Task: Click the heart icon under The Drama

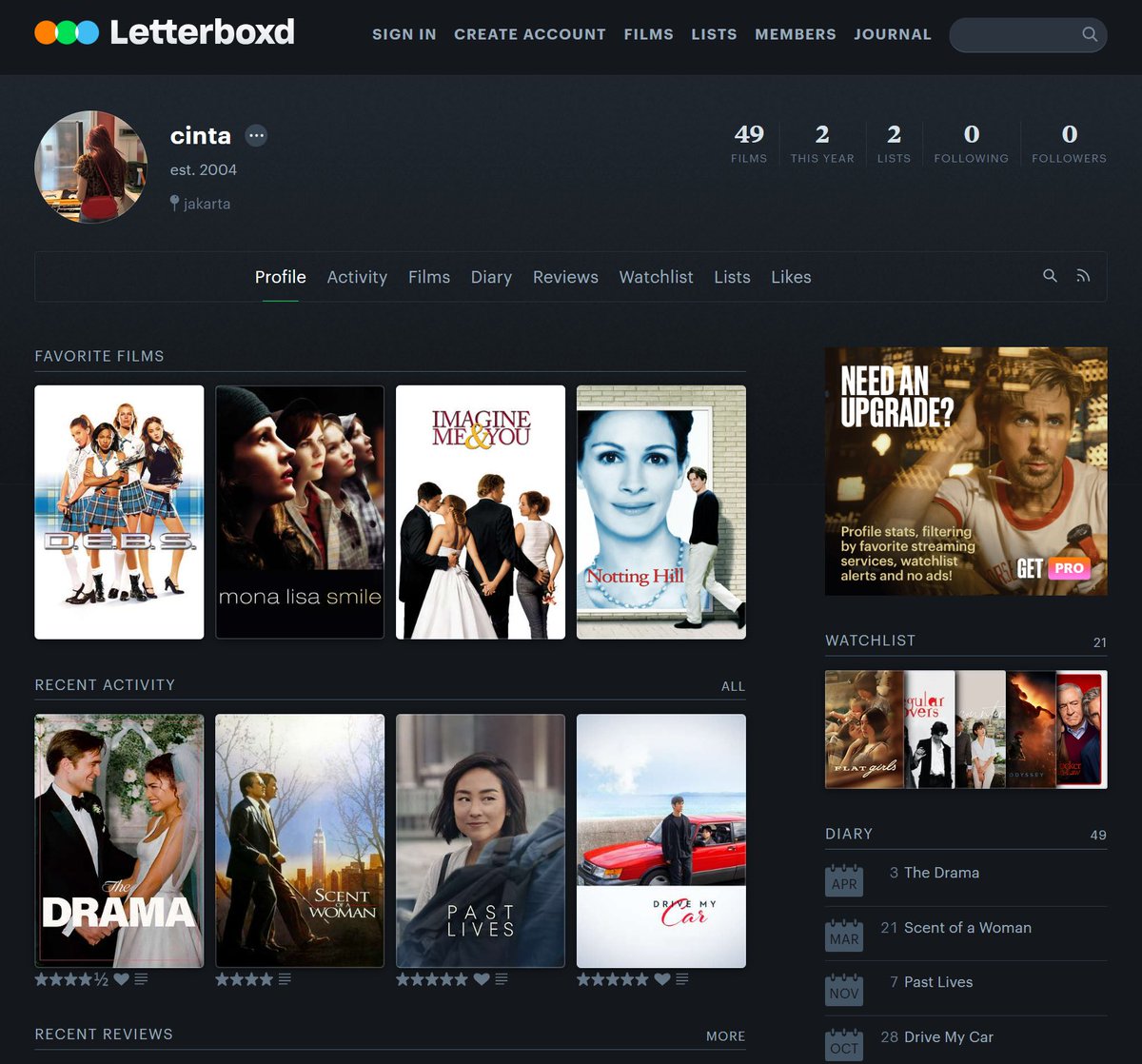Action: 121,979
